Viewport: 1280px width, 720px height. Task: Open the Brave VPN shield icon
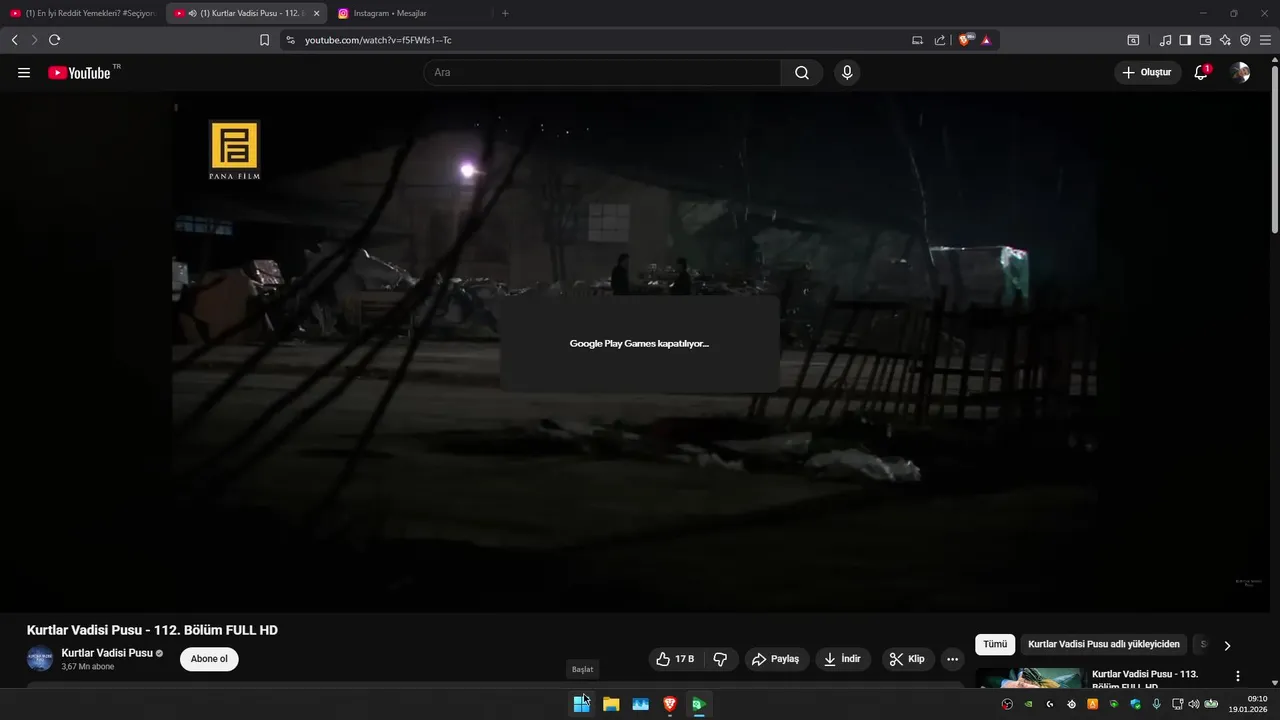point(1245,40)
